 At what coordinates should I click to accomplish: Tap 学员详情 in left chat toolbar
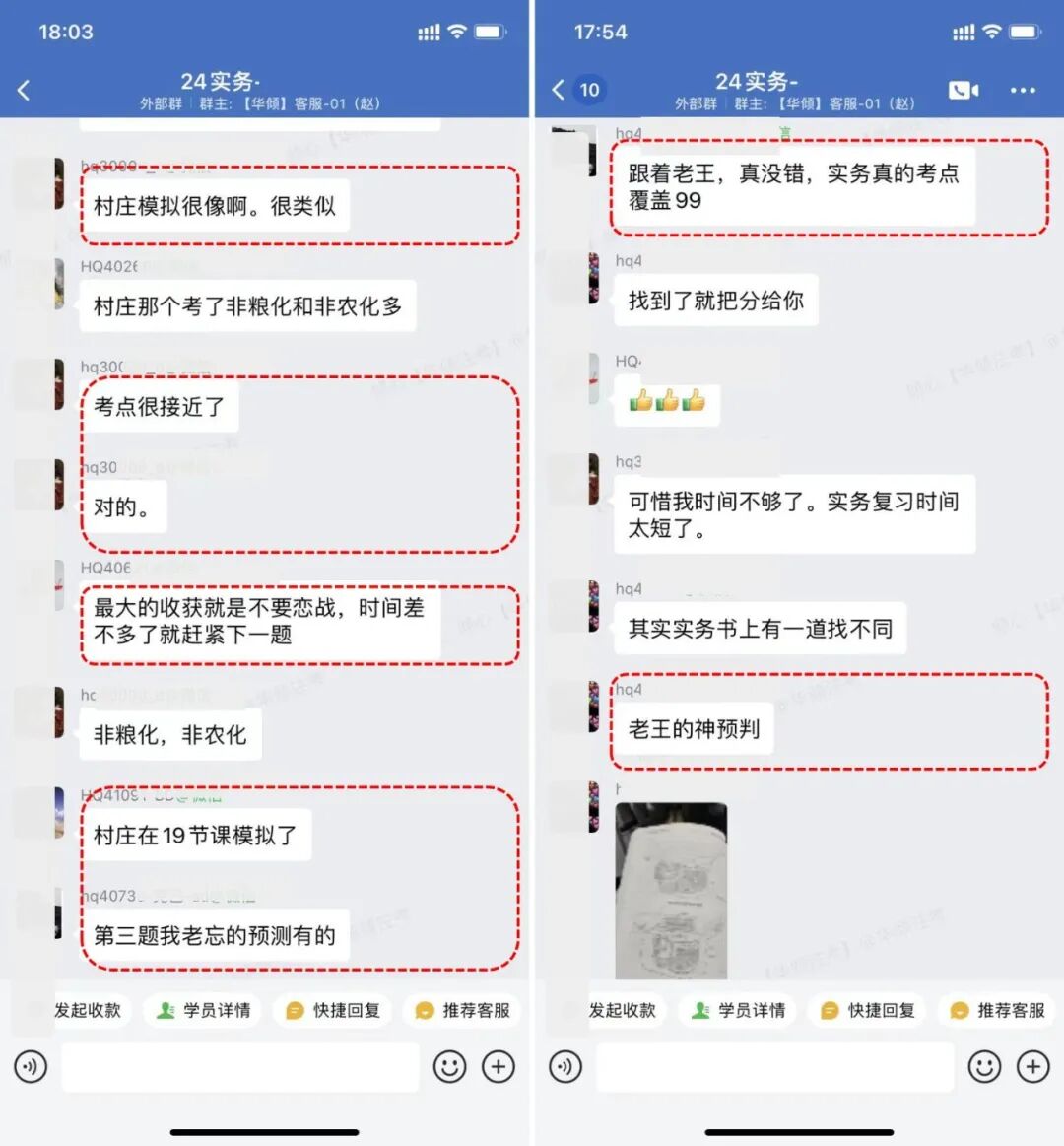pyautogui.click(x=205, y=1010)
